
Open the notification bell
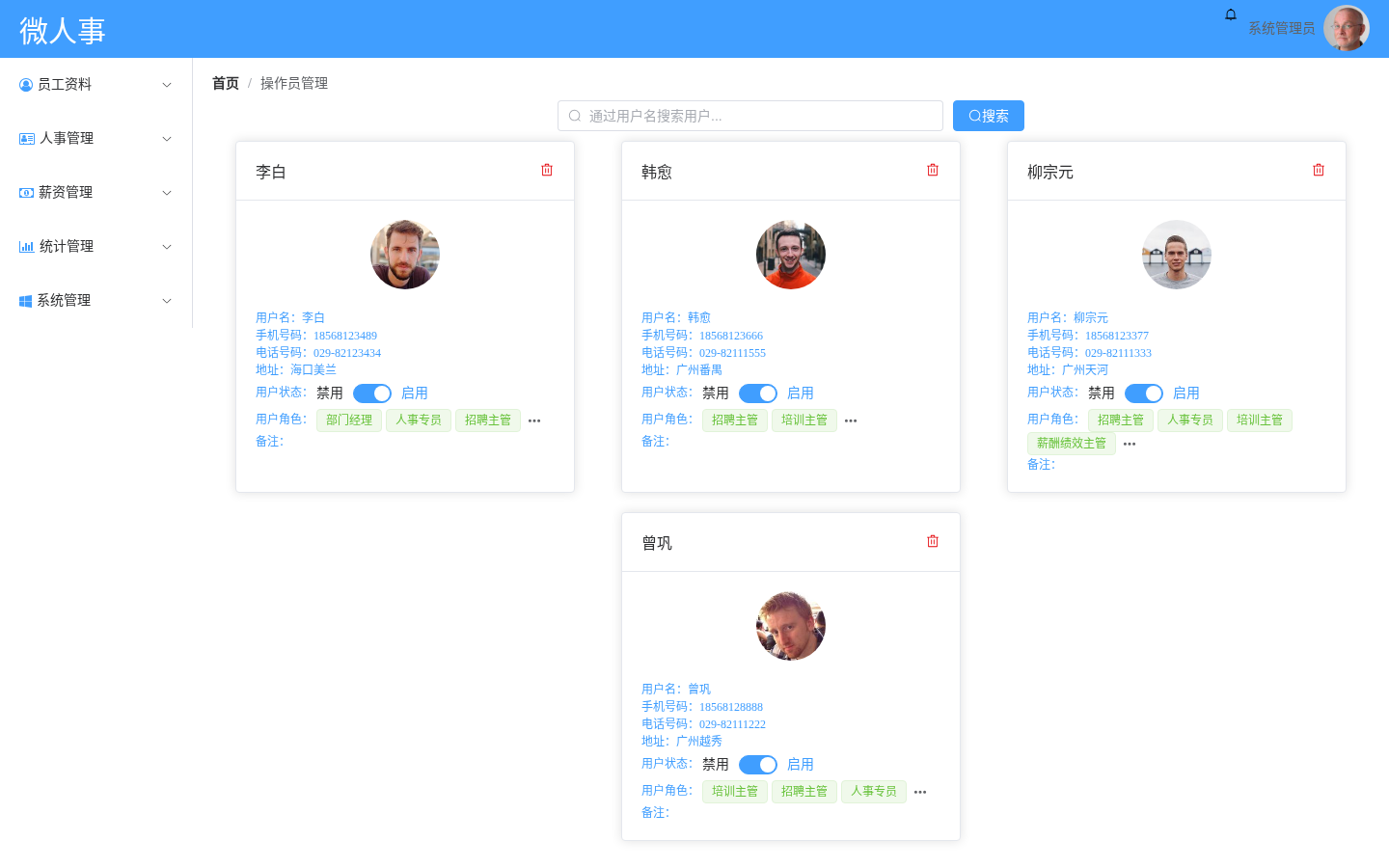pyautogui.click(x=1231, y=14)
